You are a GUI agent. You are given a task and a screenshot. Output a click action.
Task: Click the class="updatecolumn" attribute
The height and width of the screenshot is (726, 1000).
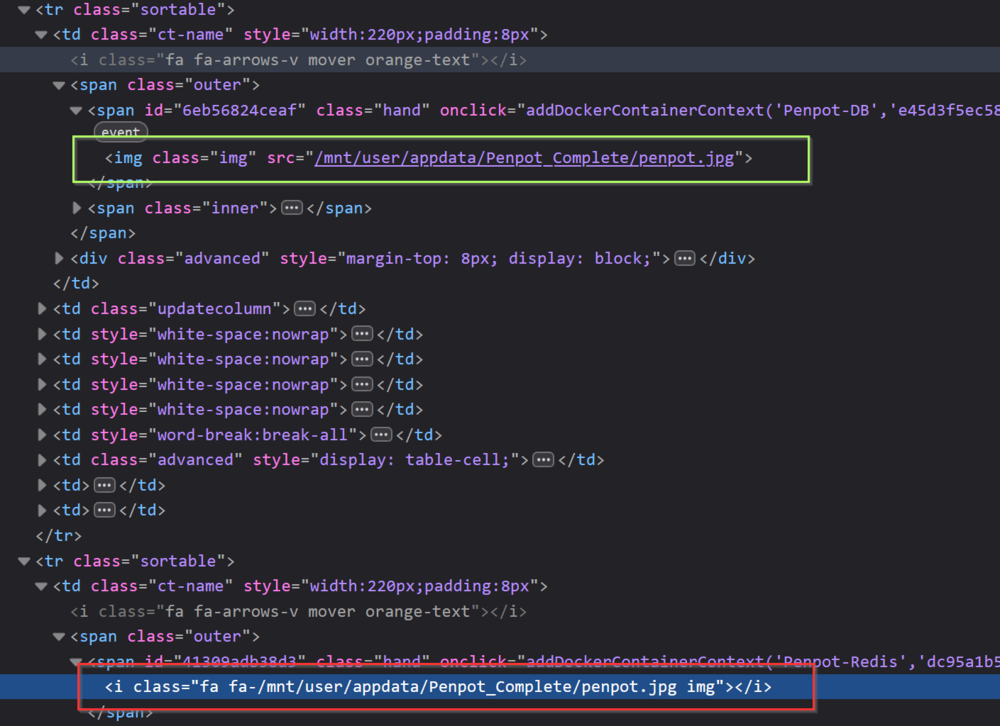(x=186, y=309)
